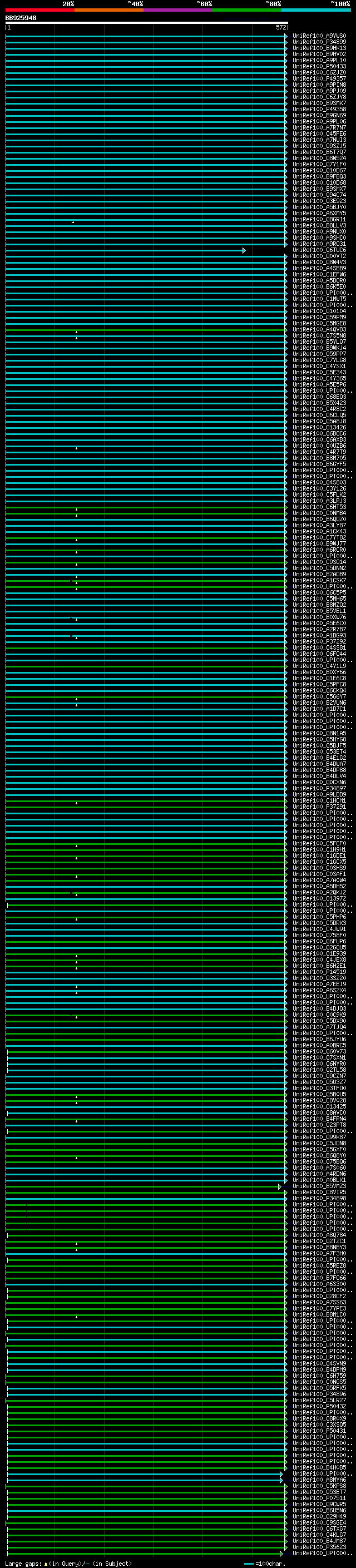This screenshot has width=356, height=1568.
Task: Click the gap marker on UniRef100_Q8GRI1 row
Action: coord(73,221)
